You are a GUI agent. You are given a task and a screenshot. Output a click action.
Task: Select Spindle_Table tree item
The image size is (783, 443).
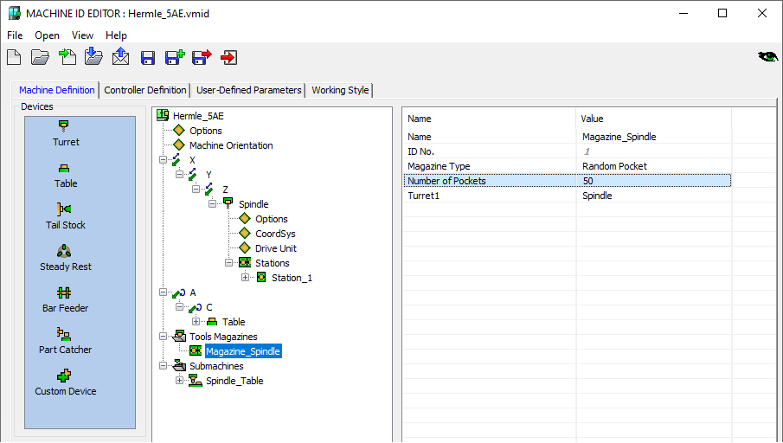(x=234, y=381)
